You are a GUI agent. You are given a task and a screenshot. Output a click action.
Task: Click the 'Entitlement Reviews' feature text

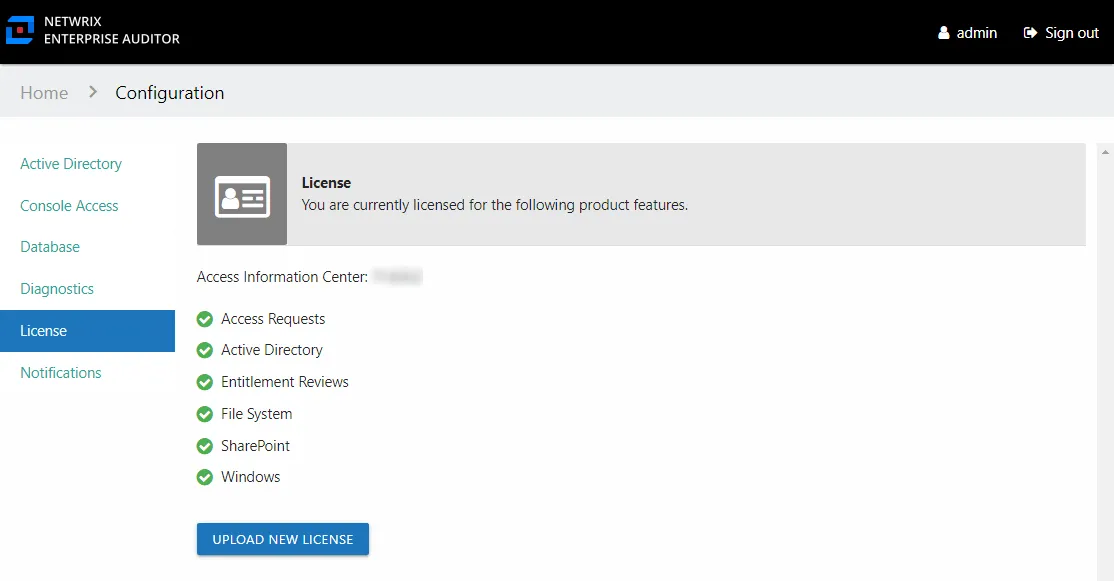click(x=285, y=382)
